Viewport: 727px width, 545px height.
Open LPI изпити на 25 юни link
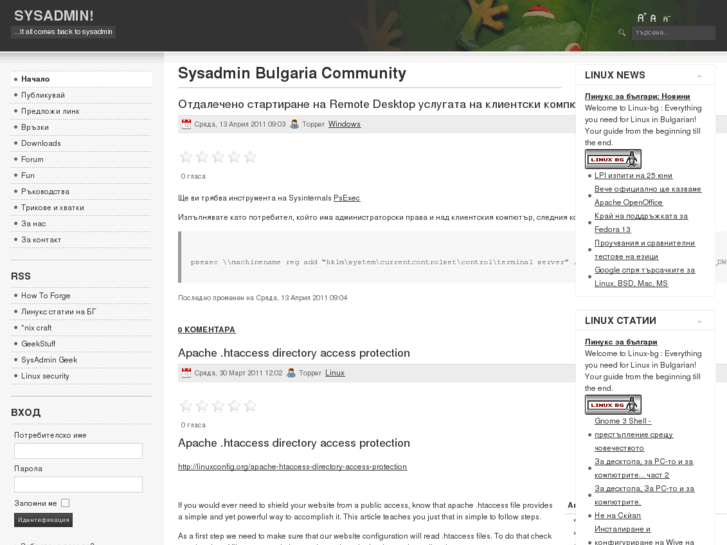pos(633,175)
